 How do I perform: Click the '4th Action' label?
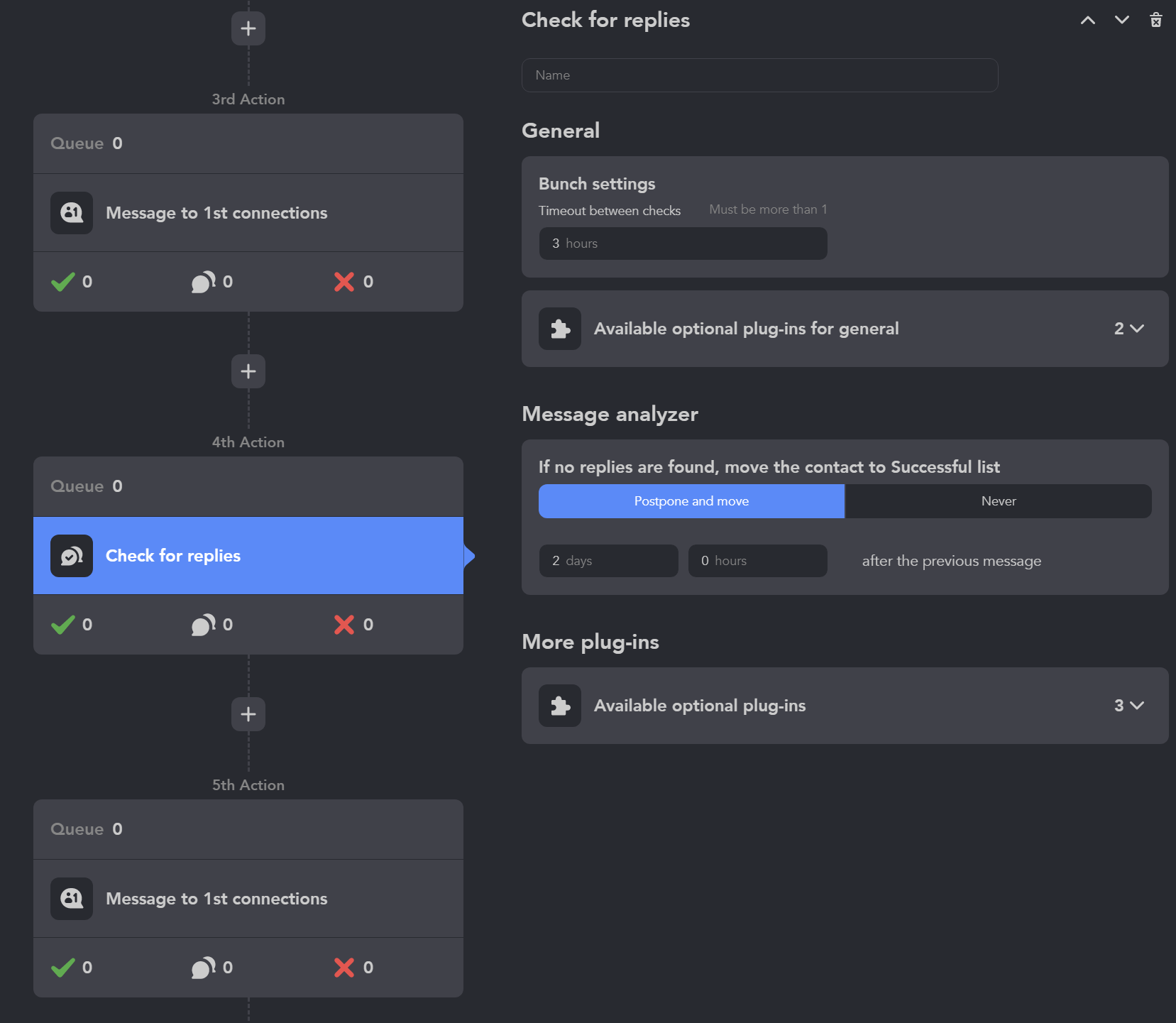click(248, 442)
